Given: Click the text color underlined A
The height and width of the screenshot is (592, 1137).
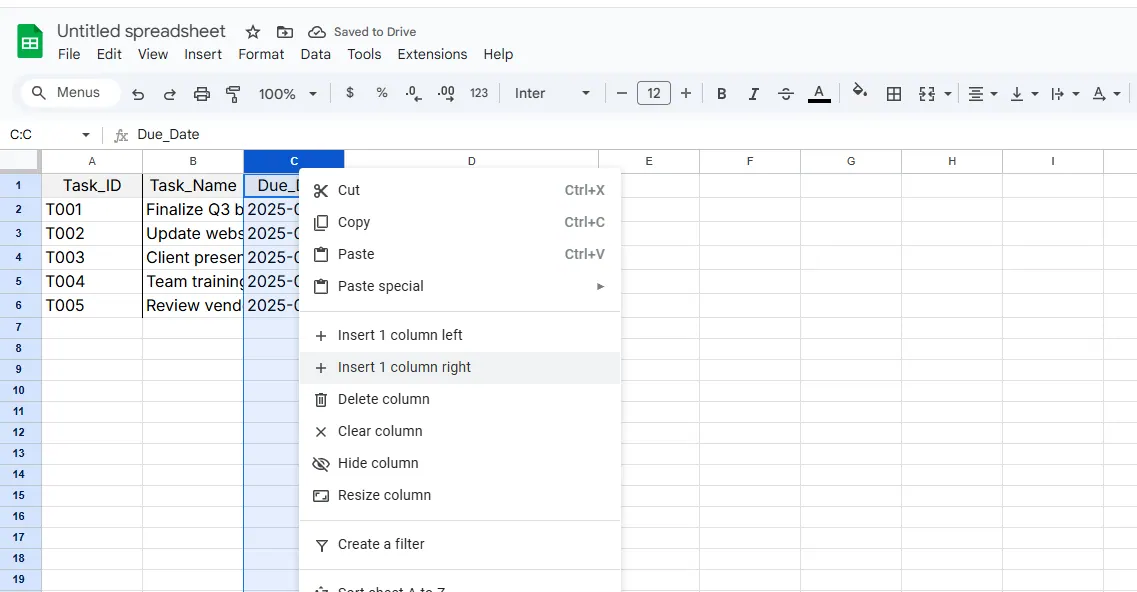Looking at the screenshot, I should [819, 93].
